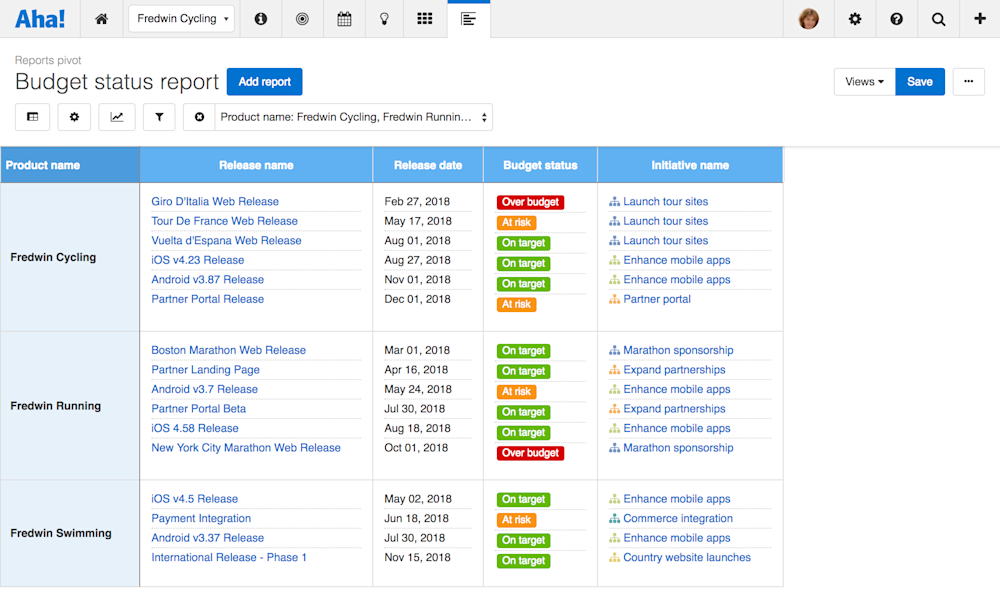Open the Fredwin Cycling product selector

[181, 18]
